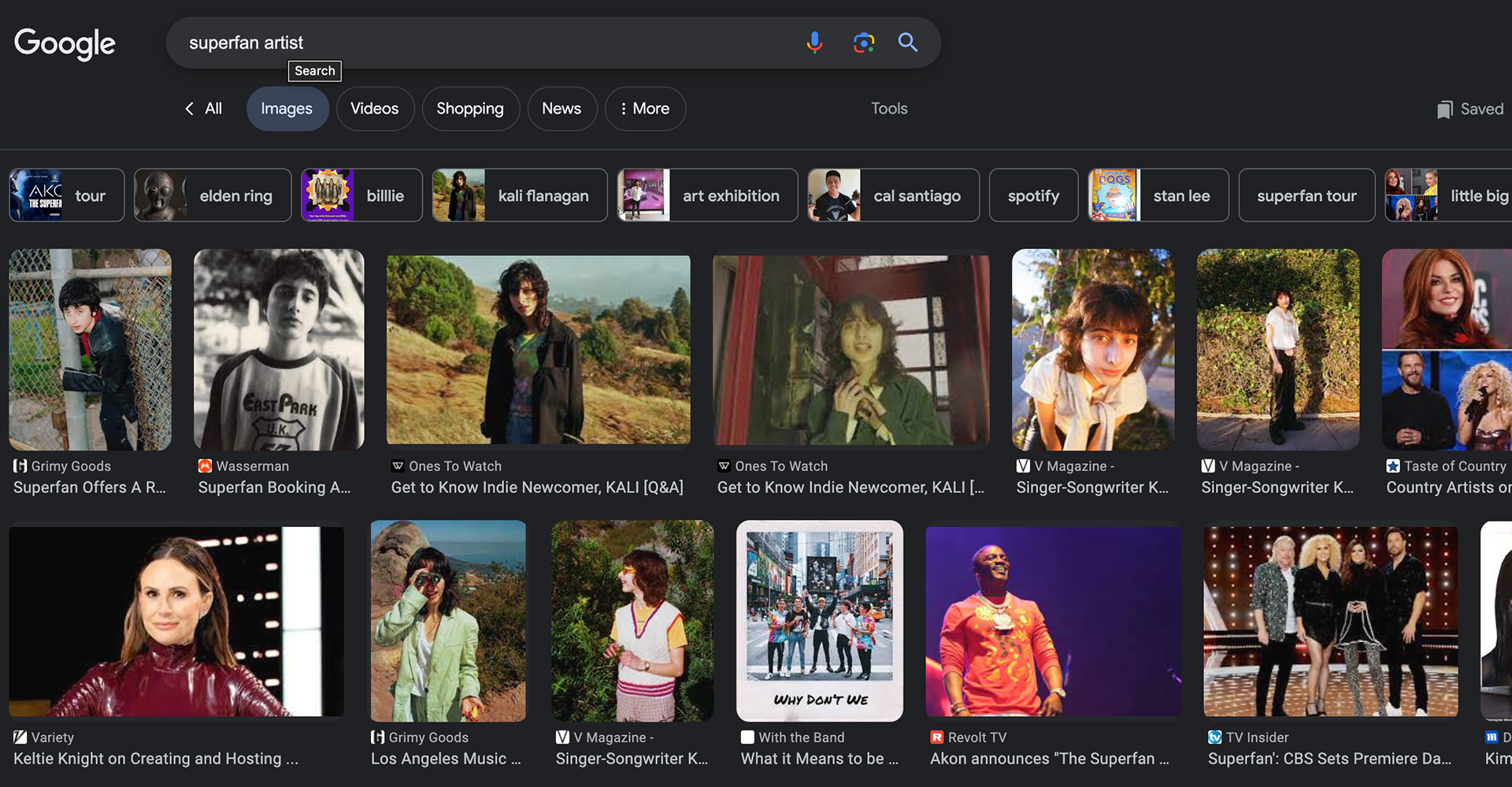The height and width of the screenshot is (787, 1512).
Task: Filter by the little big chip
Action: pos(1448,195)
